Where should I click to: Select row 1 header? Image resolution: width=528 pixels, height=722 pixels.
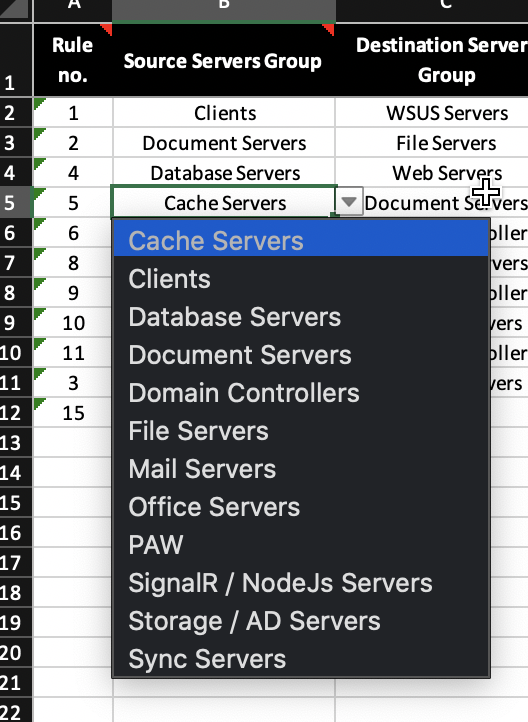point(16,60)
